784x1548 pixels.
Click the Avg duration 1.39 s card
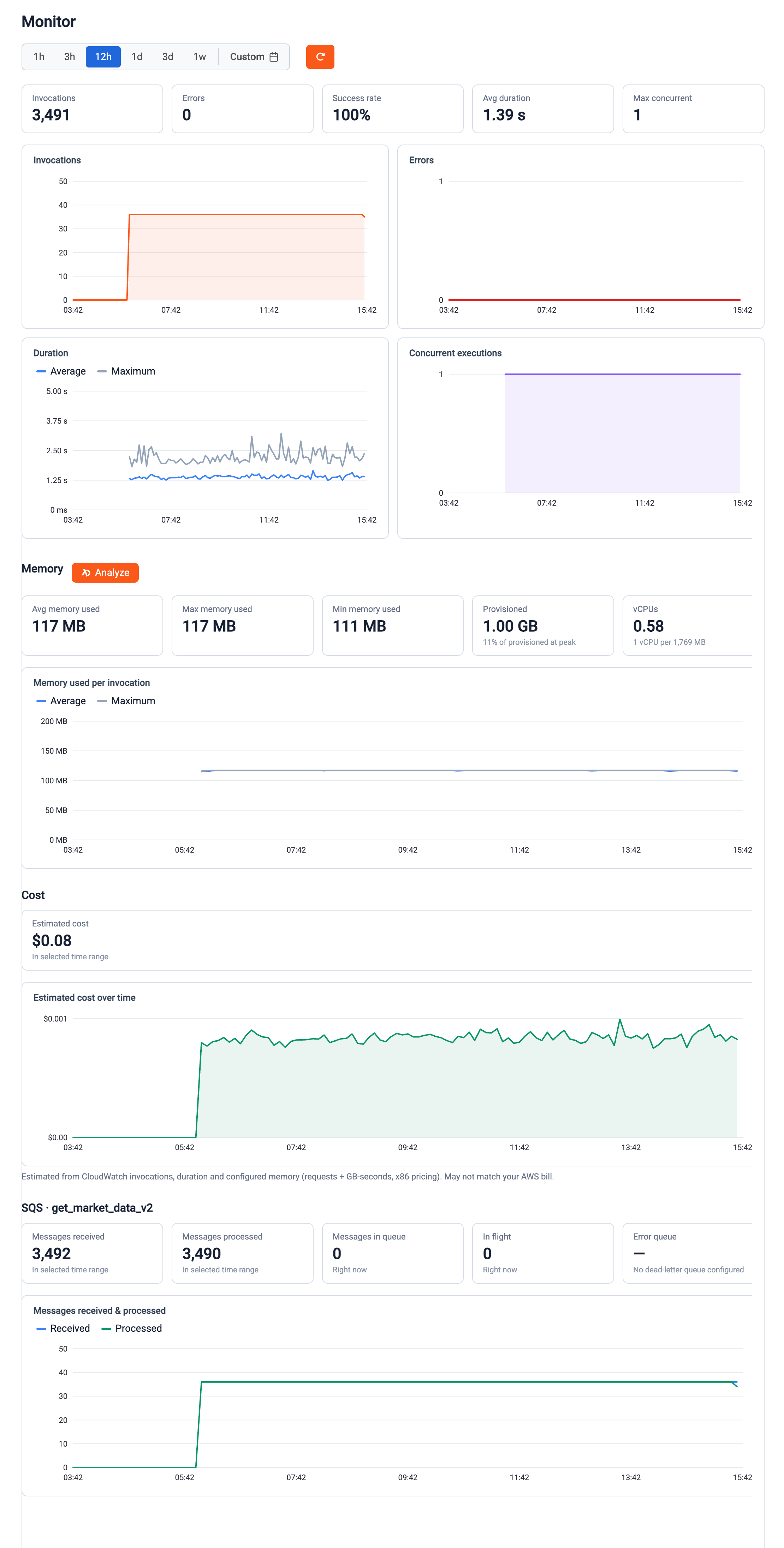click(543, 109)
